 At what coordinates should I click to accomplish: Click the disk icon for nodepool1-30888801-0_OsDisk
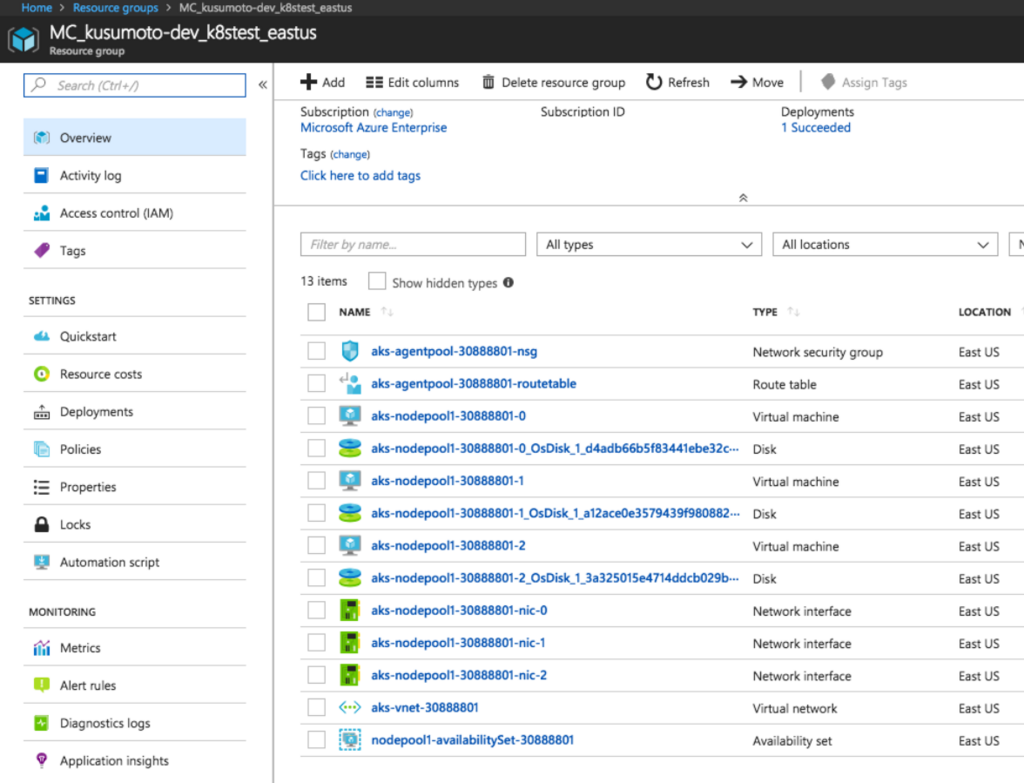[350, 448]
